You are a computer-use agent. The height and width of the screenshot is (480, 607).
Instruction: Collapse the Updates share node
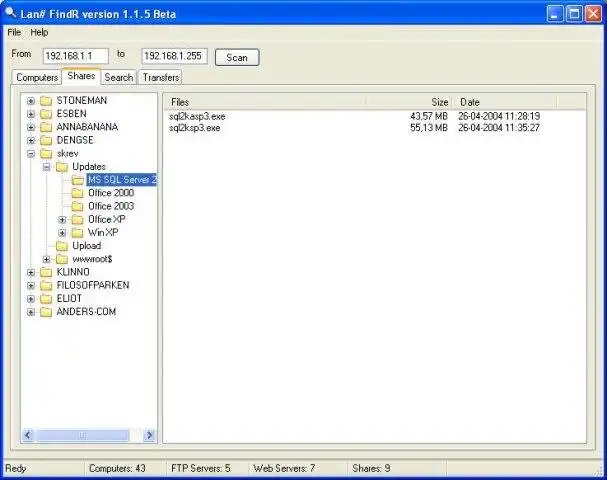47,167
